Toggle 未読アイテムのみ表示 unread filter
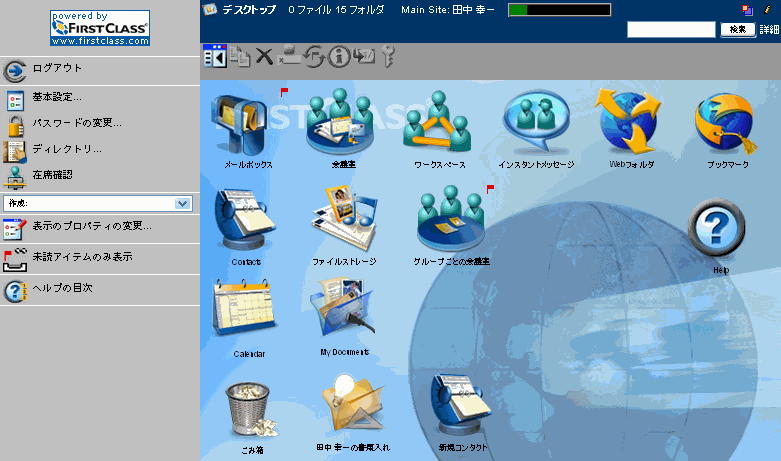 coord(82,257)
